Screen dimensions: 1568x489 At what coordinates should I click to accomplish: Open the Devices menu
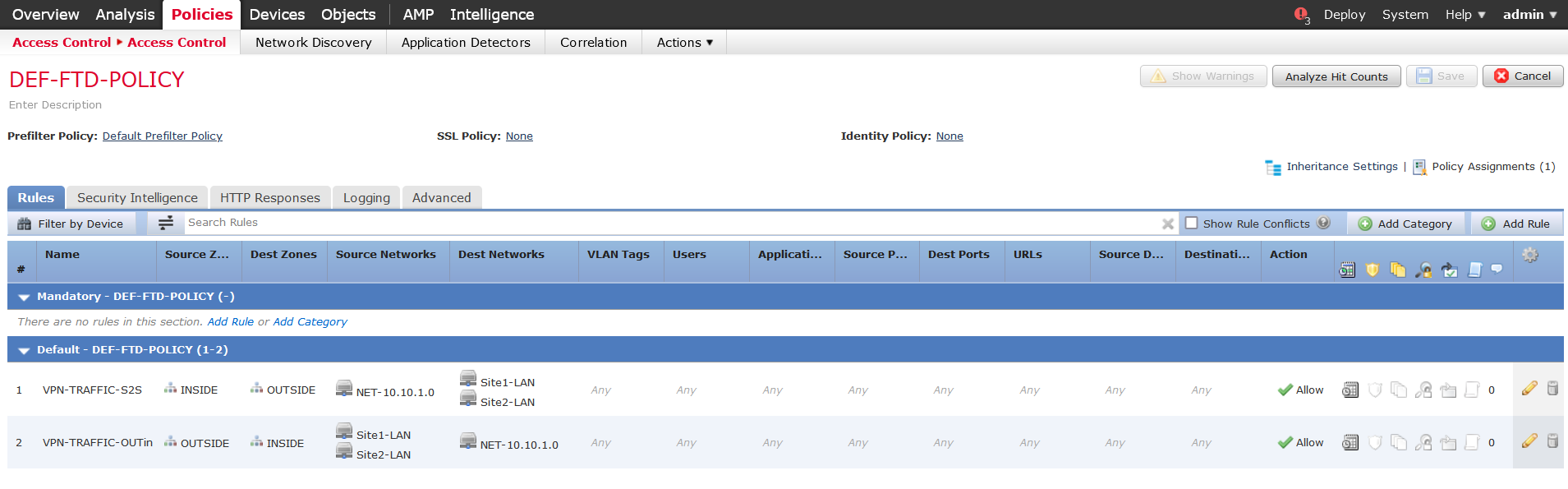tap(277, 15)
